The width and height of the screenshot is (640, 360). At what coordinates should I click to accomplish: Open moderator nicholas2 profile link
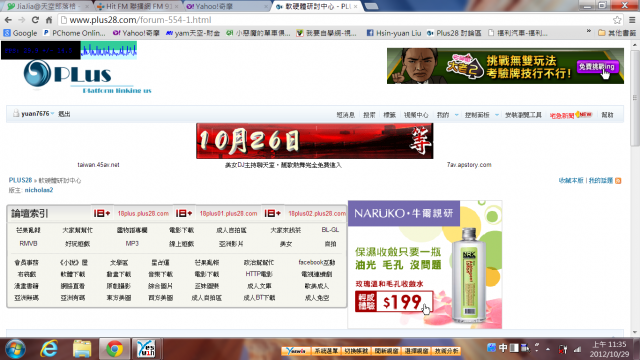pos(39,190)
